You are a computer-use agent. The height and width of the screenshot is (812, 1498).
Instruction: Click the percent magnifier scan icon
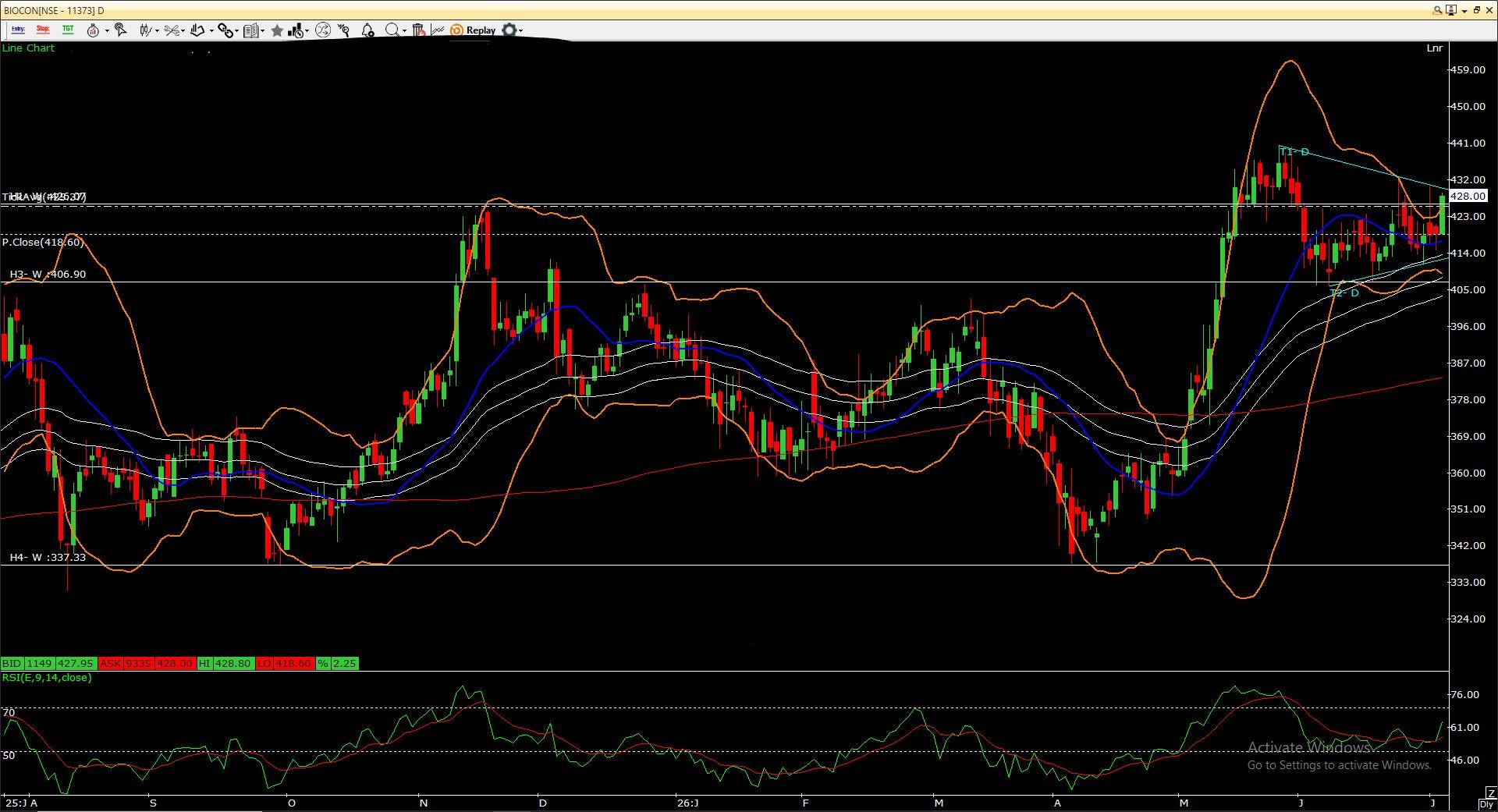click(344, 30)
